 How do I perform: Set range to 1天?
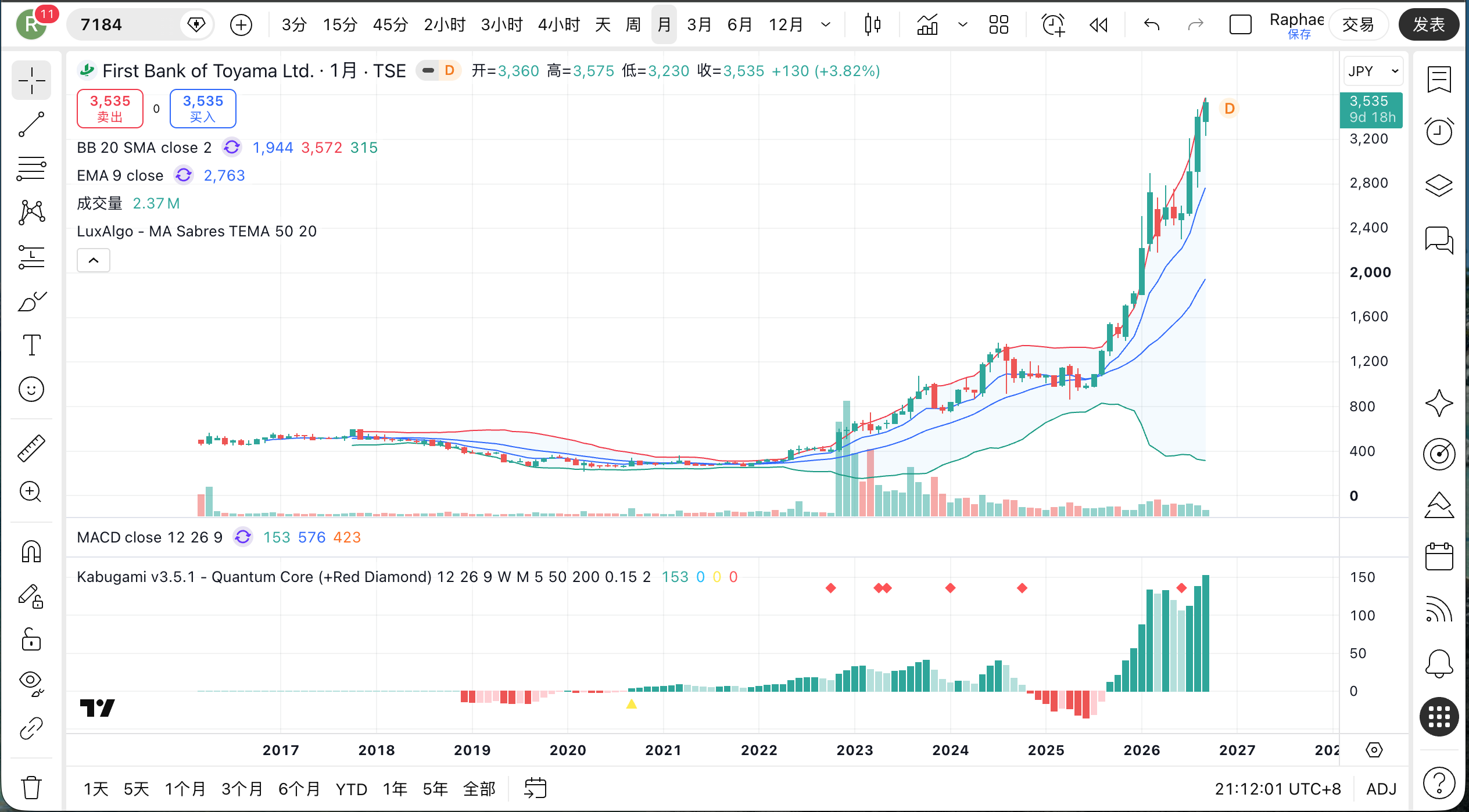pos(96,789)
